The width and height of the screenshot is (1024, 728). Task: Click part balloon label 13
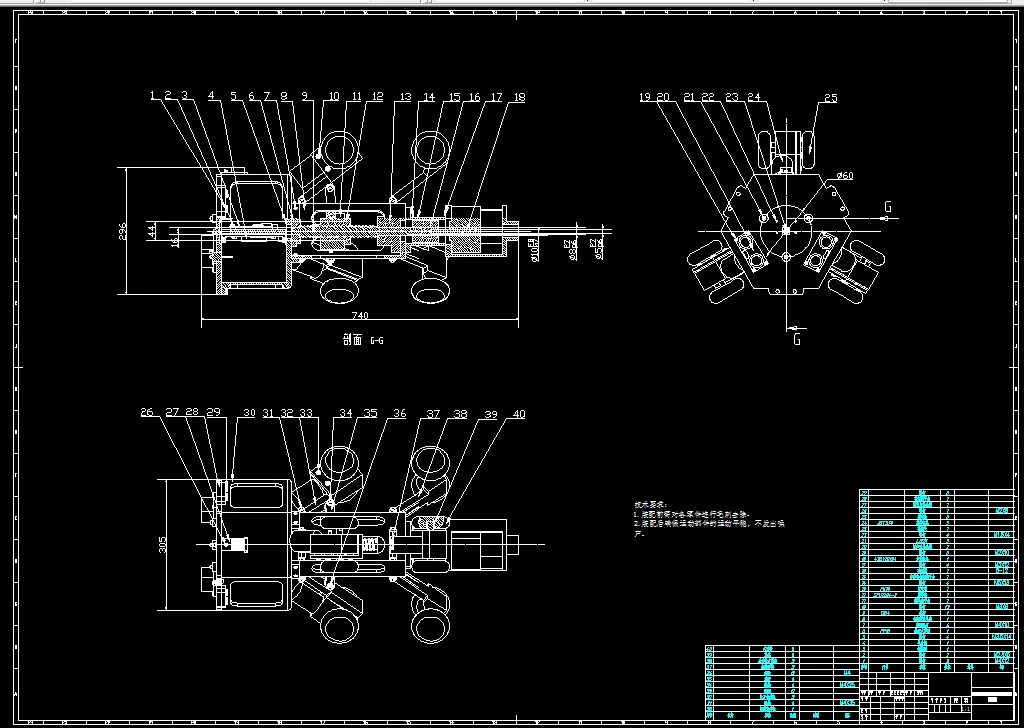pyautogui.click(x=405, y=97)
